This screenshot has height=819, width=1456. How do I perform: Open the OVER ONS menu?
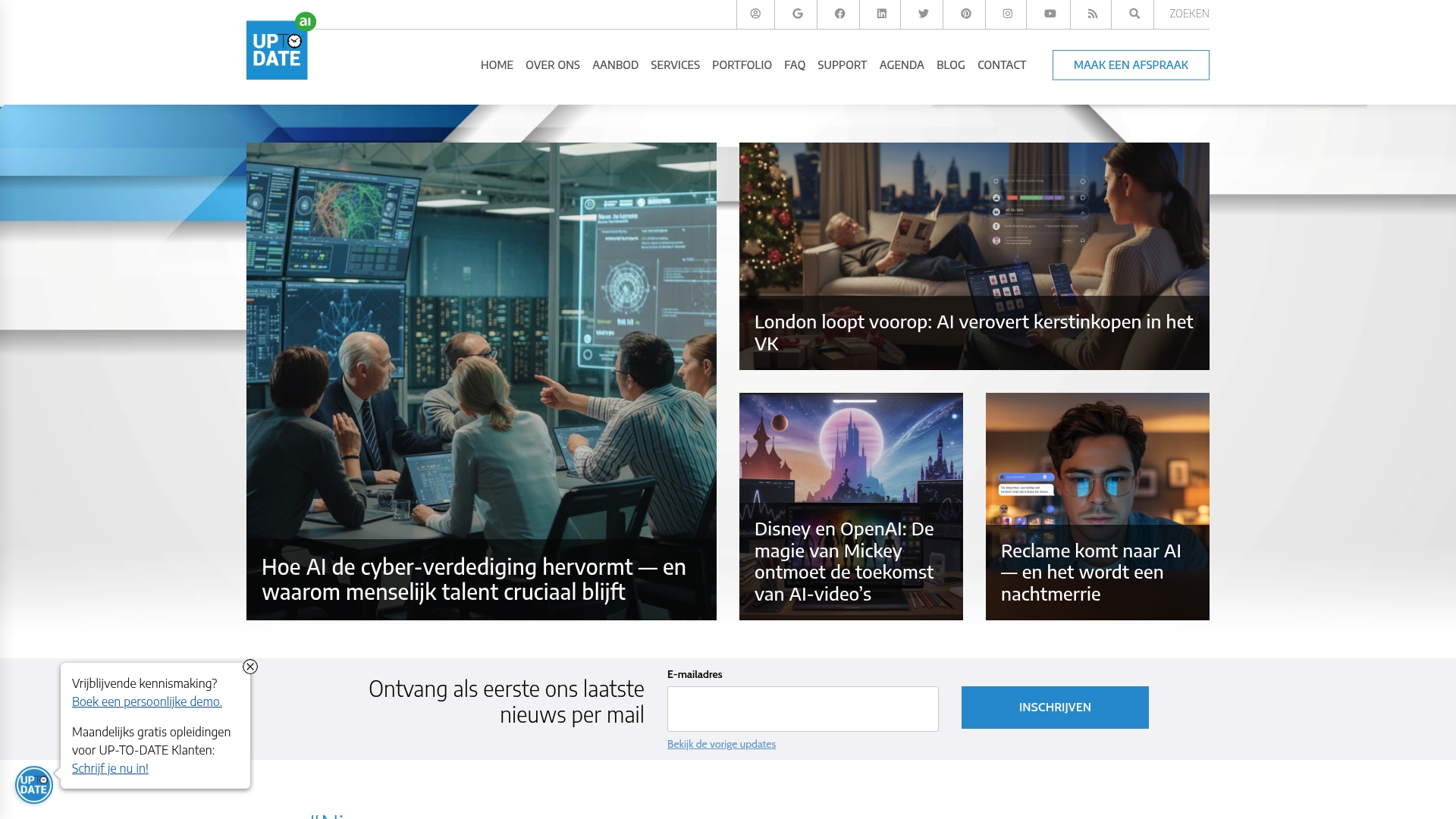pos(553,65)
